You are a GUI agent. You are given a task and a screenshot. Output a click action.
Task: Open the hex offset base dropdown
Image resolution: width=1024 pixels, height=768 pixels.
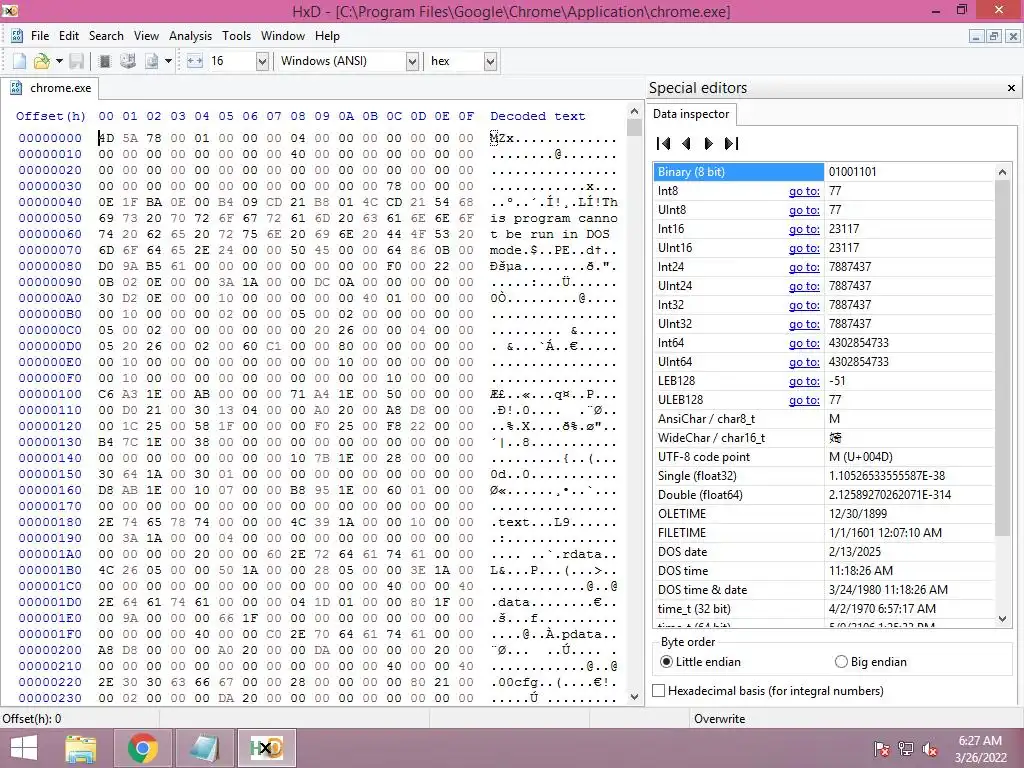(490, 61)
